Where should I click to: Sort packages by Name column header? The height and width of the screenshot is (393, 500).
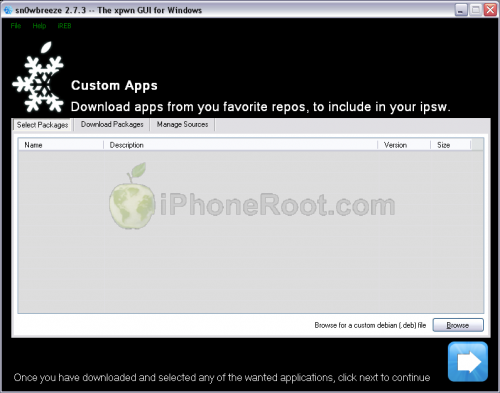click(61, 145)
